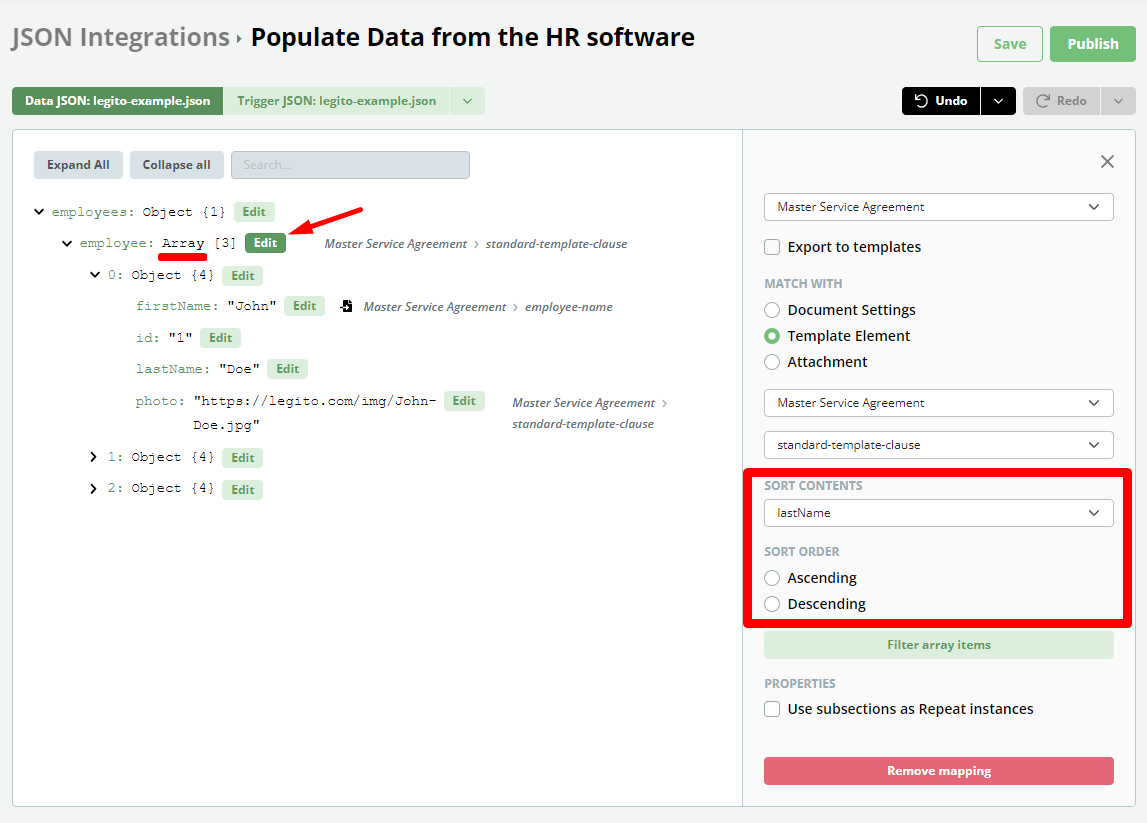Viewport: 1147px width, 823px height.
Task: Expand the object at index 1
Action: pyautogui.click(x=95, y=457)
